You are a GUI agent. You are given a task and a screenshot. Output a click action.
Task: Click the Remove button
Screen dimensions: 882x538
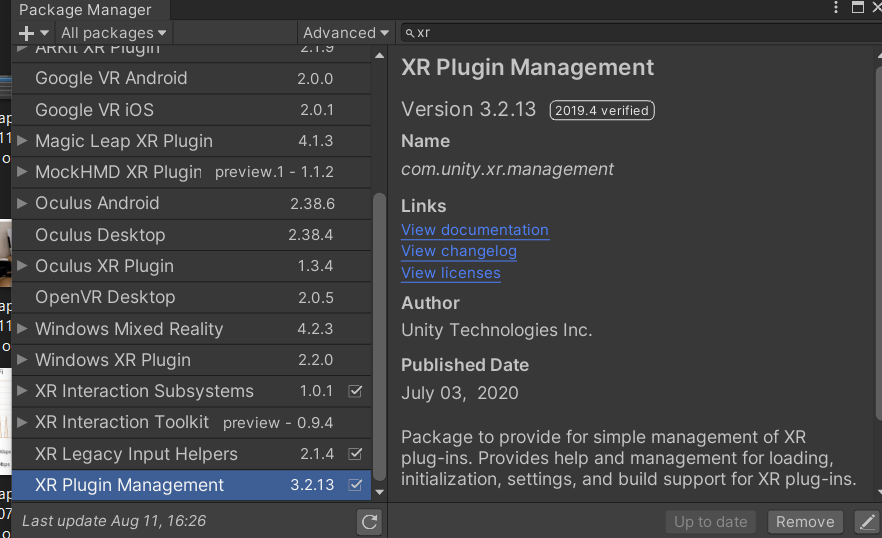(x=805, y=522)
